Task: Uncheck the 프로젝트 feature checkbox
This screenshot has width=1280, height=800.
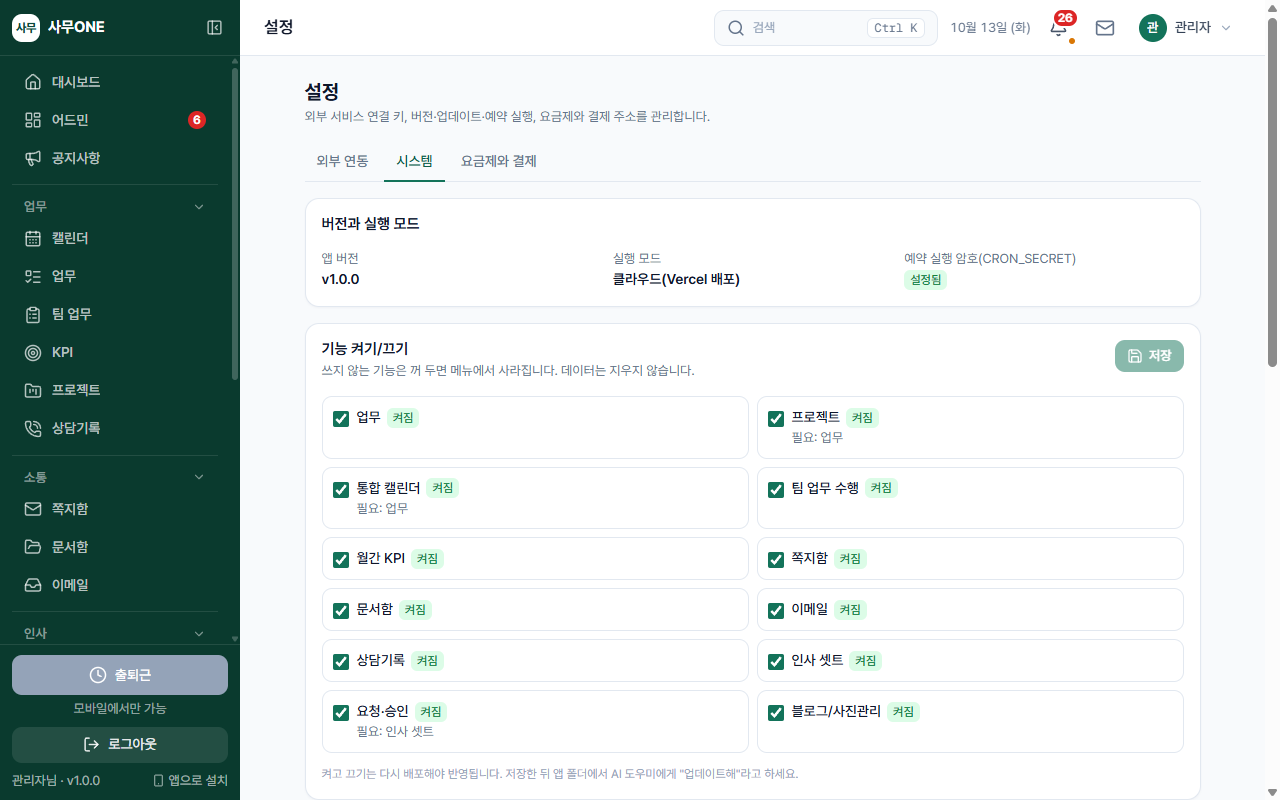Action: [x=776, y=418]
